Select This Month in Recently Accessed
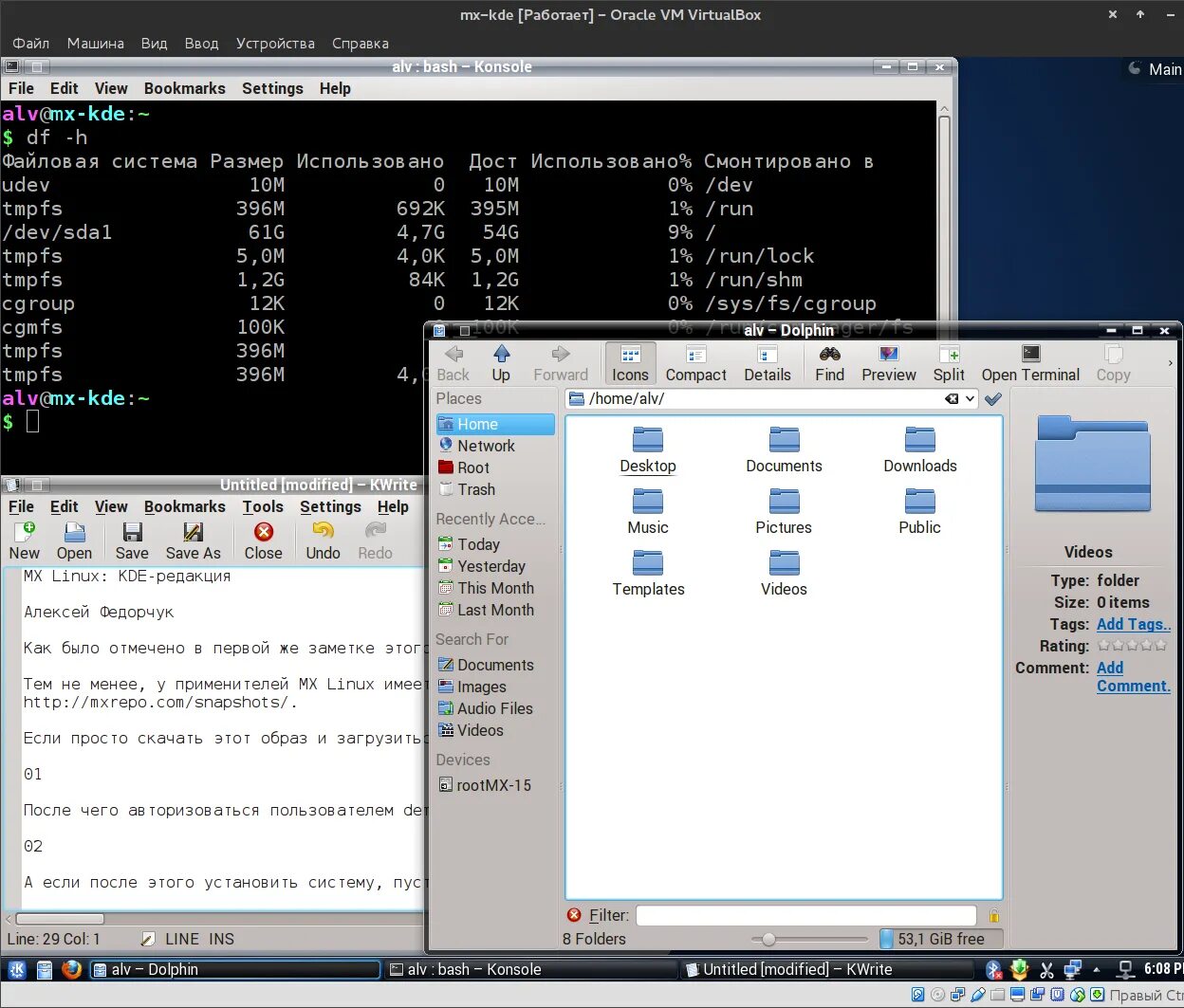Screen dimensions: 1184x1008 pos(495,588)
